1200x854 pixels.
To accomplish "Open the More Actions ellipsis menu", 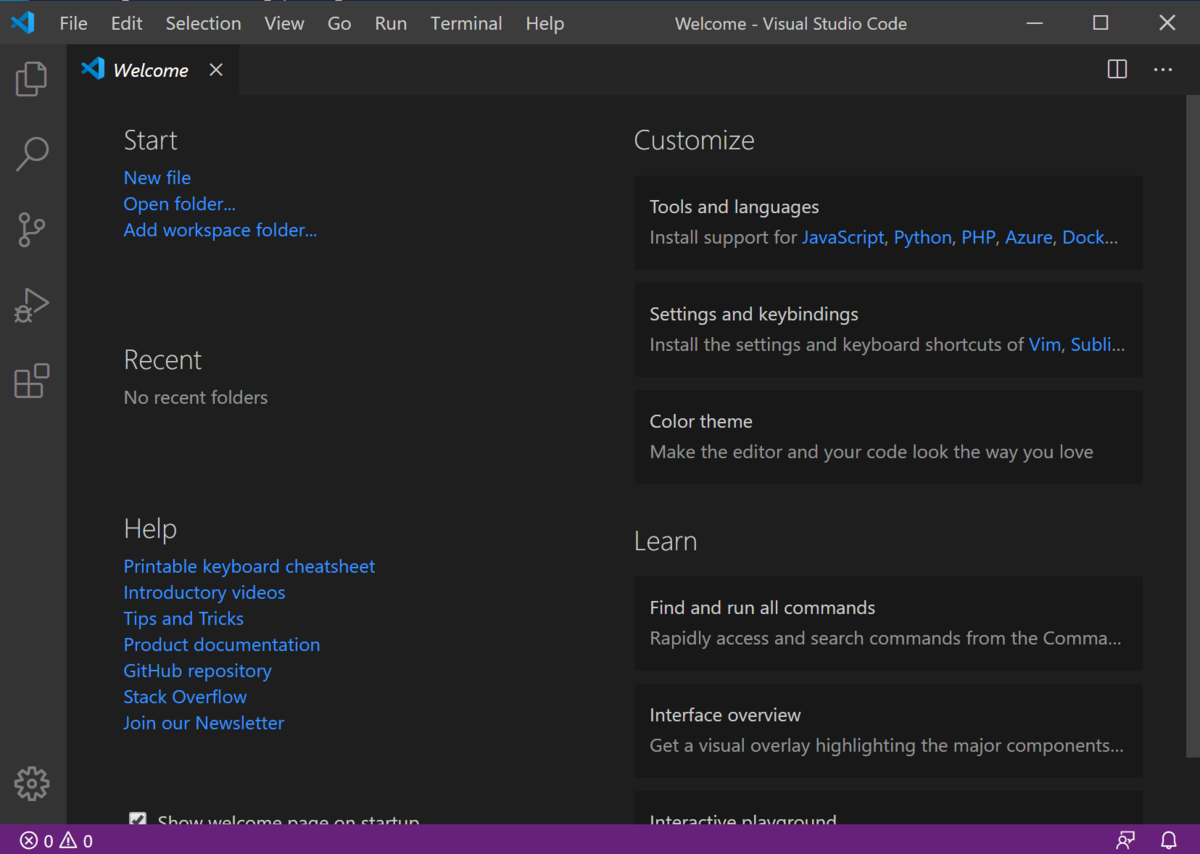I will point(1163,69).
